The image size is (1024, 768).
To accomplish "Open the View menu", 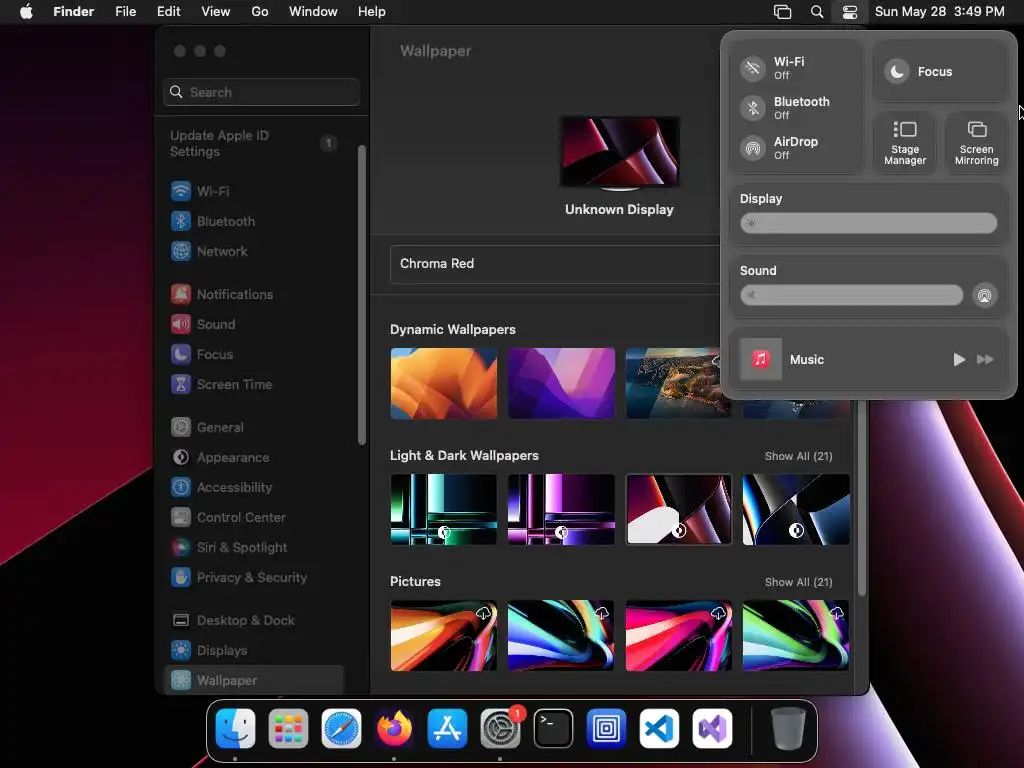I will (x=216, y=12).
